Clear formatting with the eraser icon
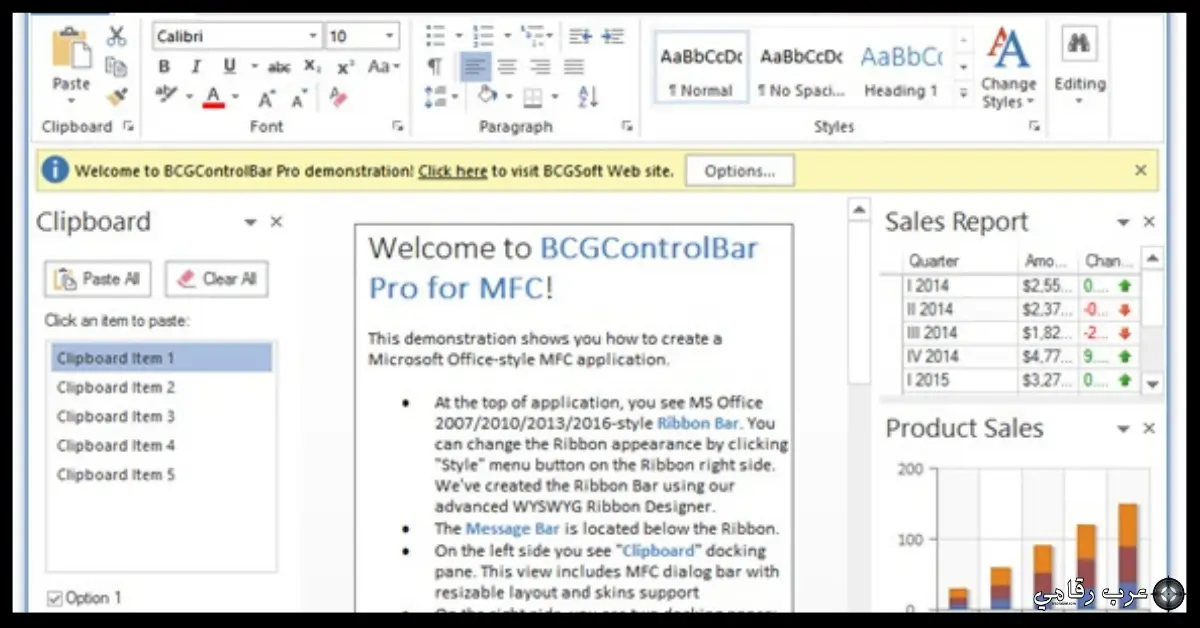The width and height of the screenshot is (1200, 628). (x=337, y=98)
